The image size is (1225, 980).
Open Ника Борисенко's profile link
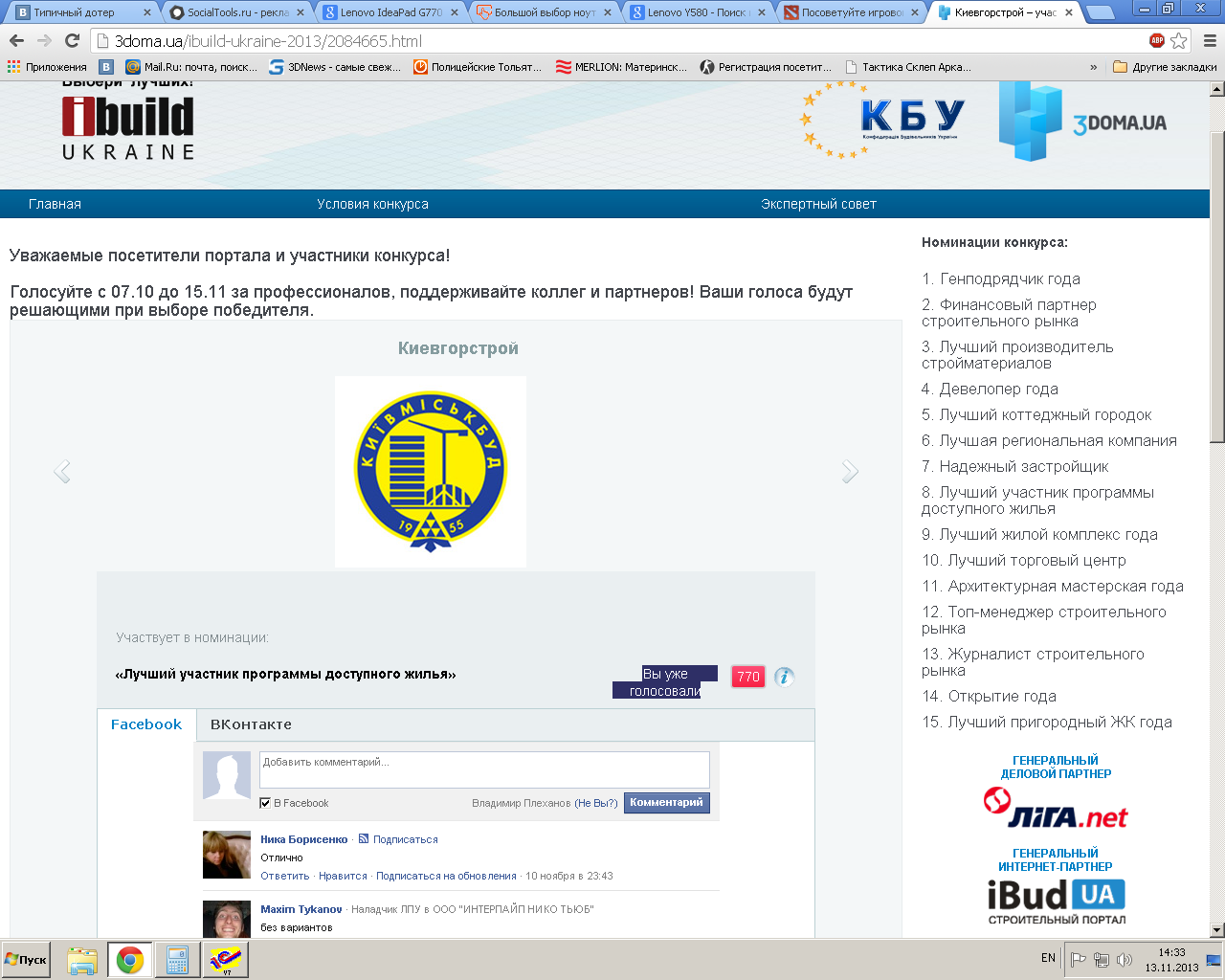click(x=304, y=839)
